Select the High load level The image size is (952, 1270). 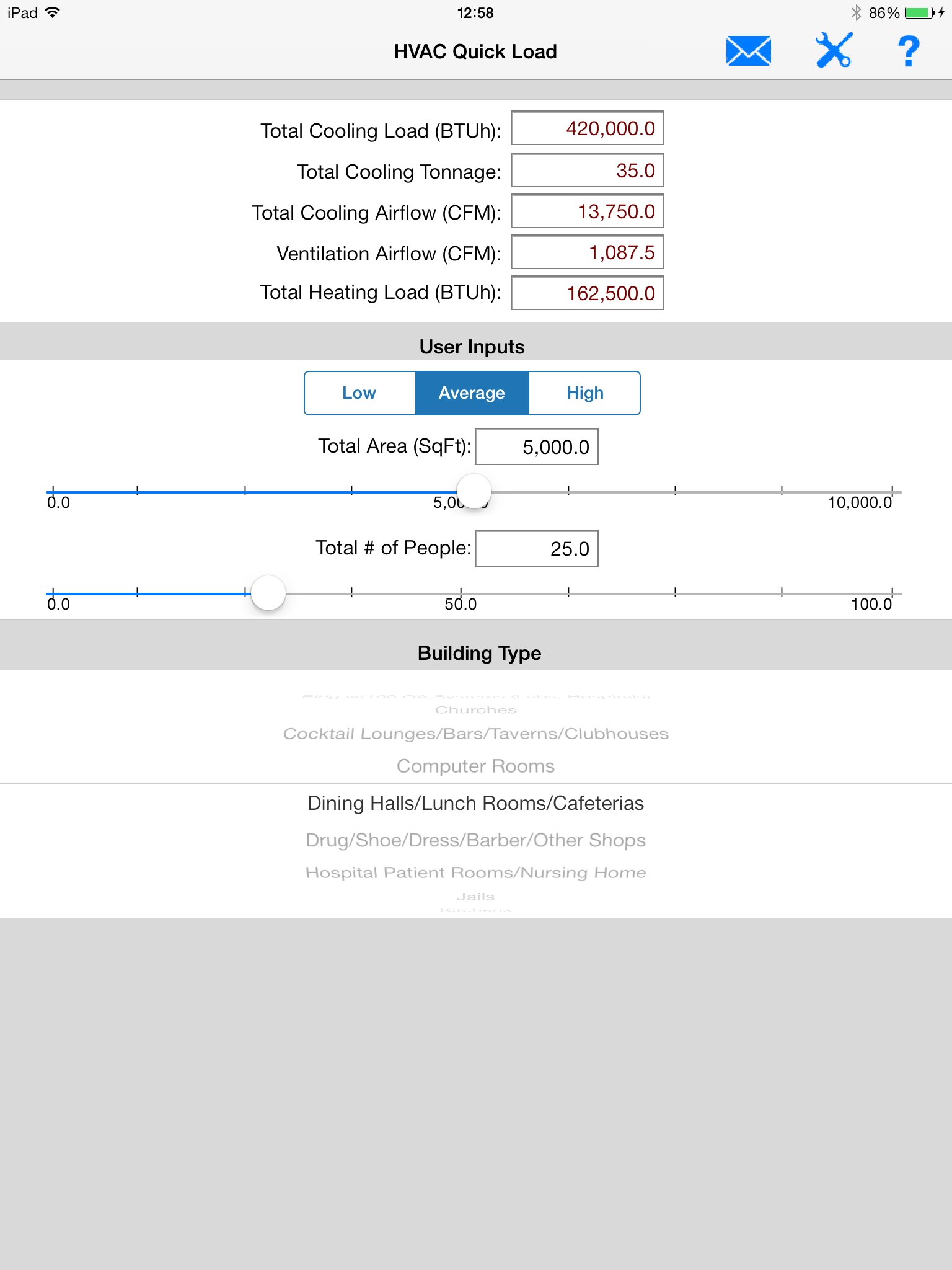[x=584, y=393]
